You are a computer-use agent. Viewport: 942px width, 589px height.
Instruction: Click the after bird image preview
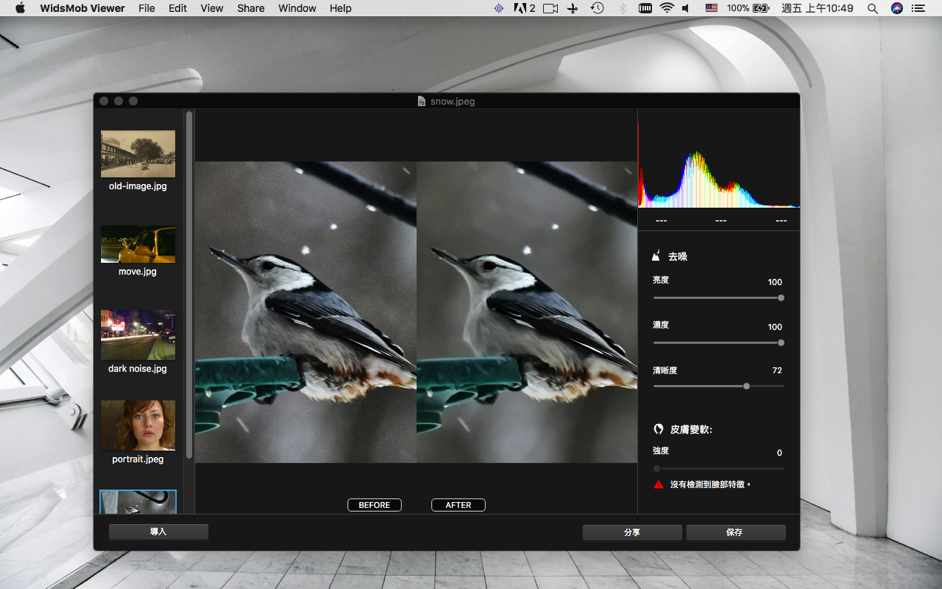pyautogui.click(x=527, y=312)
